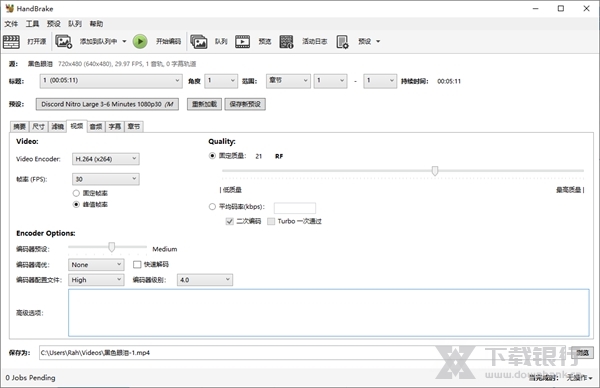Click the Add to Queue image icon
This screenshot has width=600, height=388.
tap(64, 41)
